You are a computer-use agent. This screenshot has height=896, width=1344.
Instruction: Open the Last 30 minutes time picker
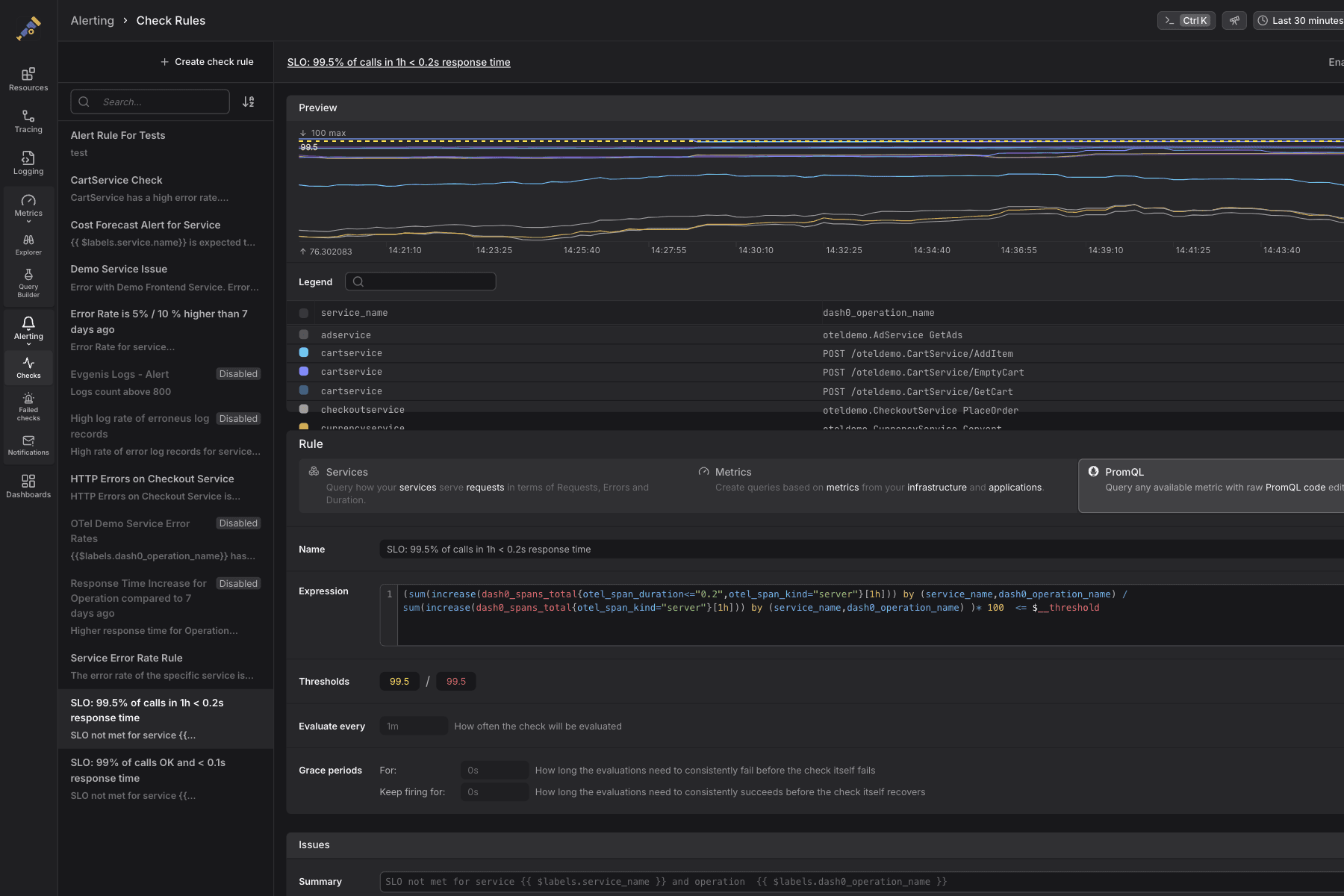point(1300,21)
